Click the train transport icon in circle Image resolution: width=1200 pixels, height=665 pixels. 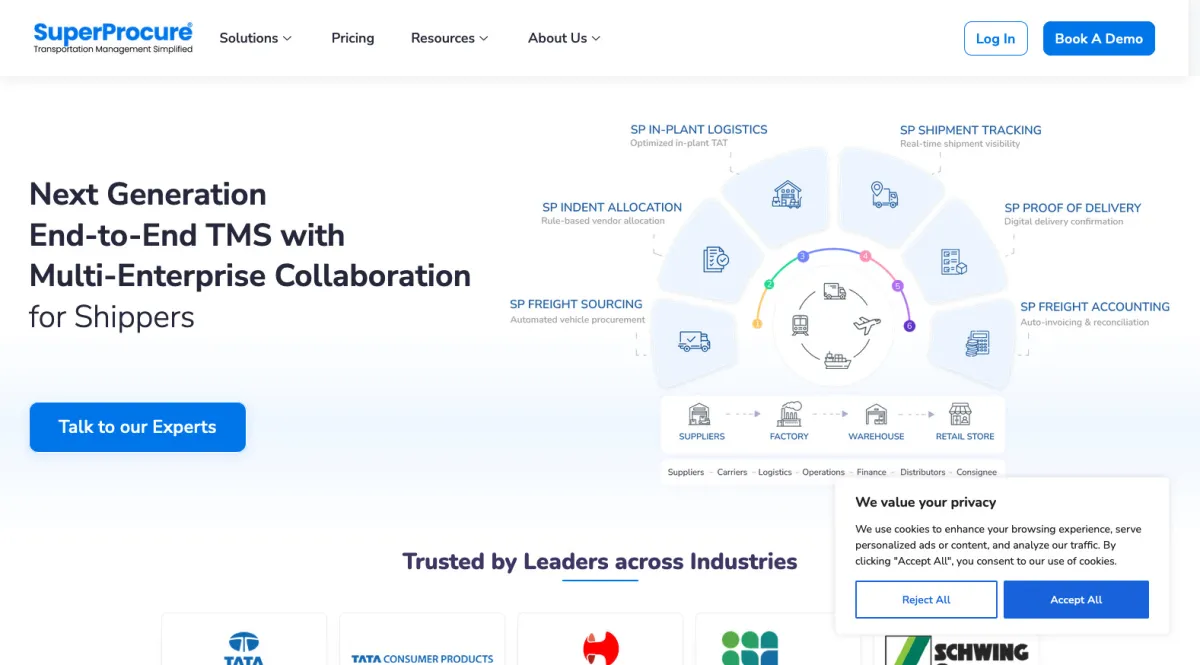[x=800, y=325]
